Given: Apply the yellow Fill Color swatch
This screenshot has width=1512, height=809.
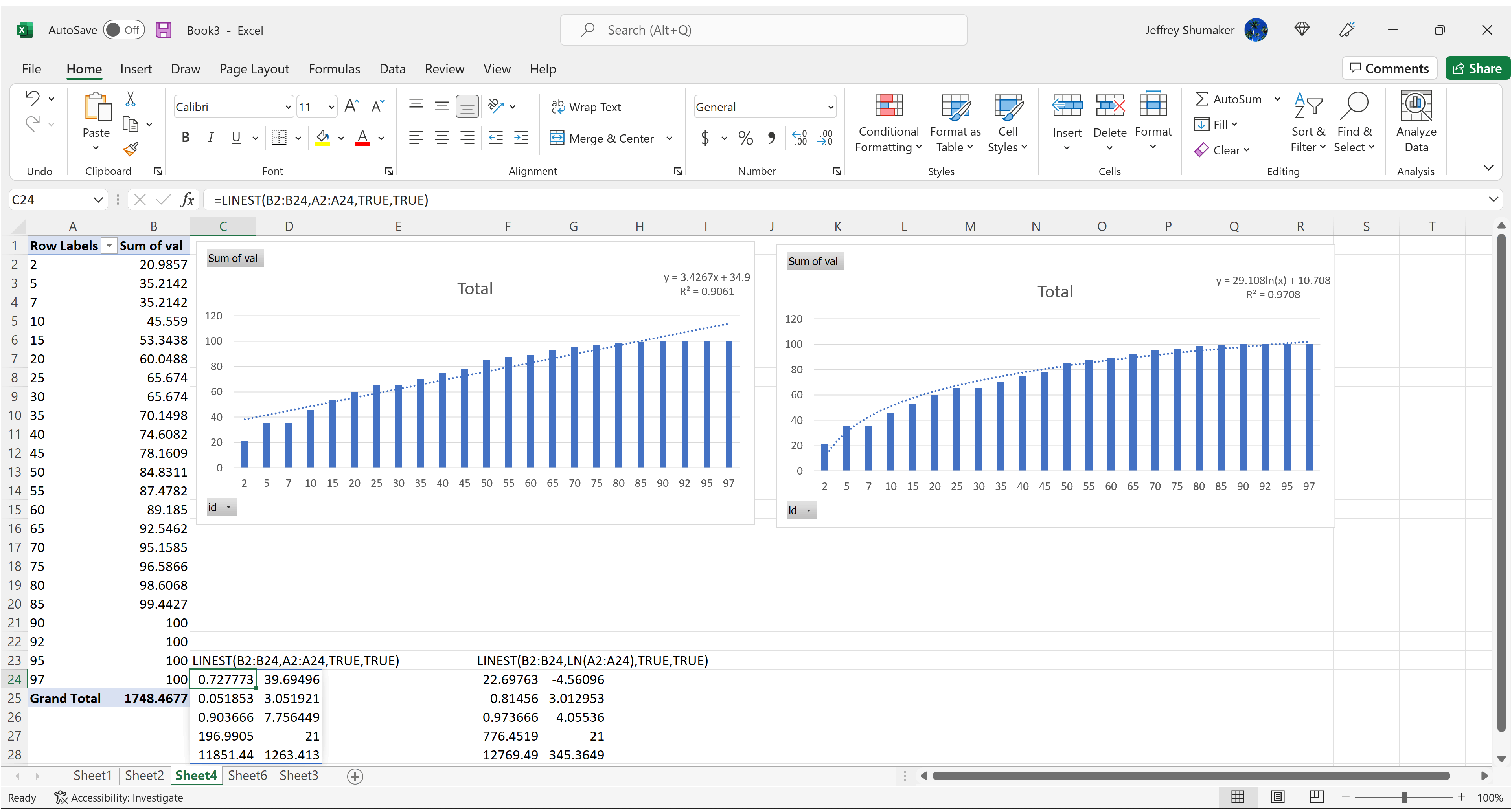Looking at the screenshot, I should click(x=322, y=138).
